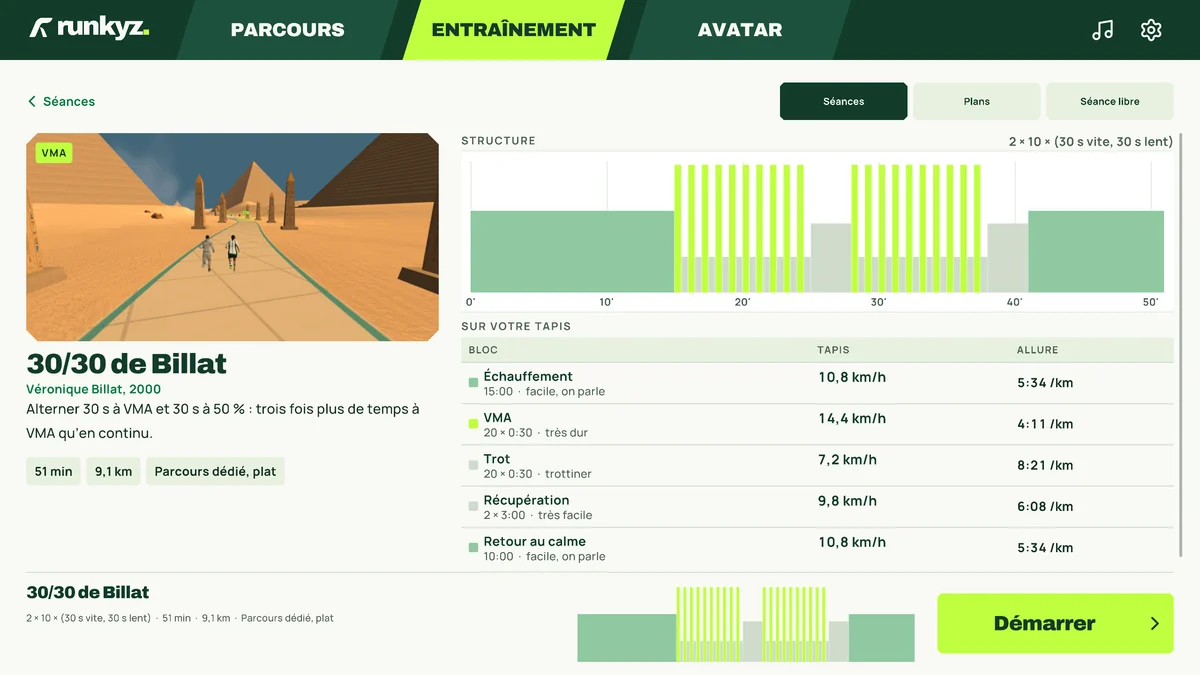Click the VMA row title in table
This screenshot has height=675, width=1200.
pos(497,418)
